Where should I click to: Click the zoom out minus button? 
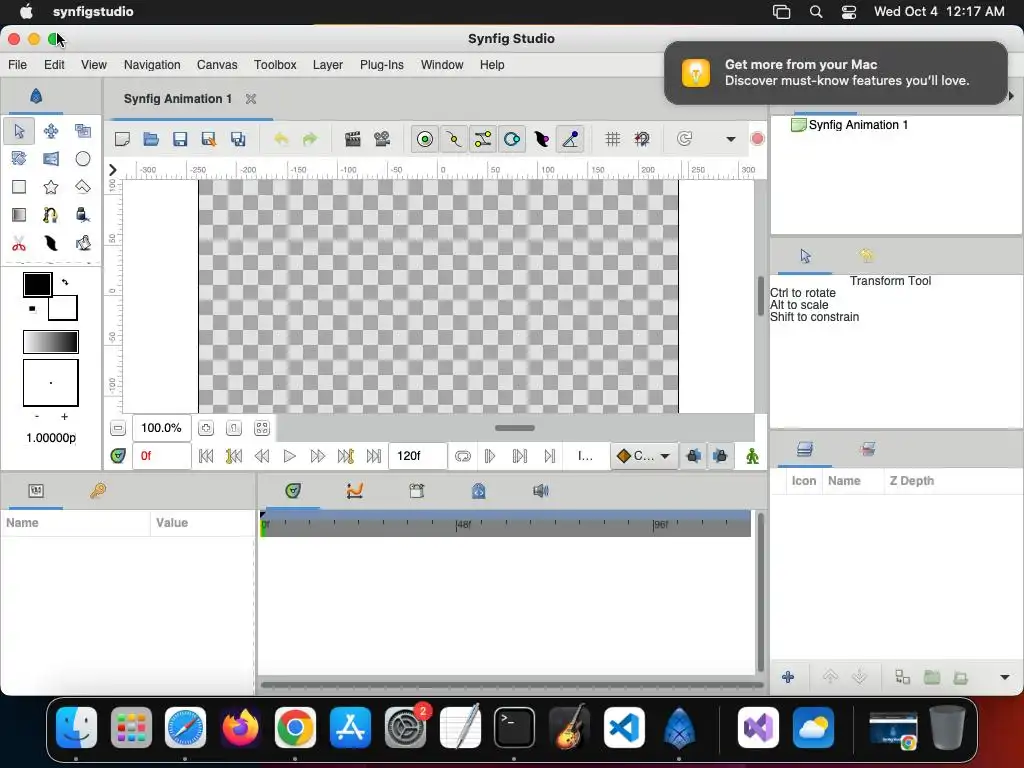pyautogui.click(x=118, y=428)
